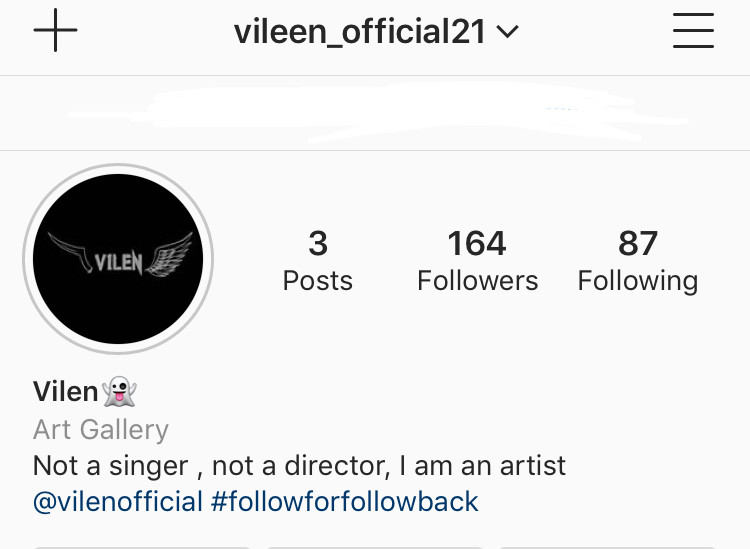Image resolution: width=750 pixels, height=549 pixels.
Task: Open the hamburger menu icon
Action: 693,31
